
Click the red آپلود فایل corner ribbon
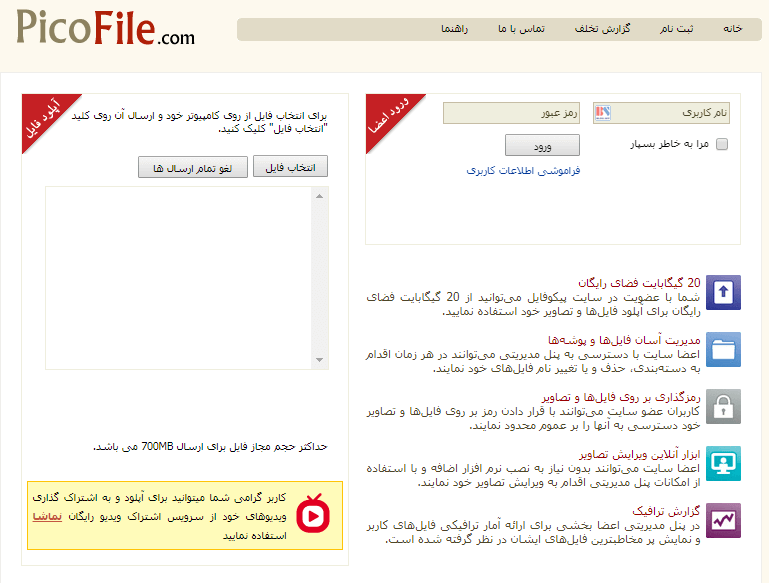[44, 117]
